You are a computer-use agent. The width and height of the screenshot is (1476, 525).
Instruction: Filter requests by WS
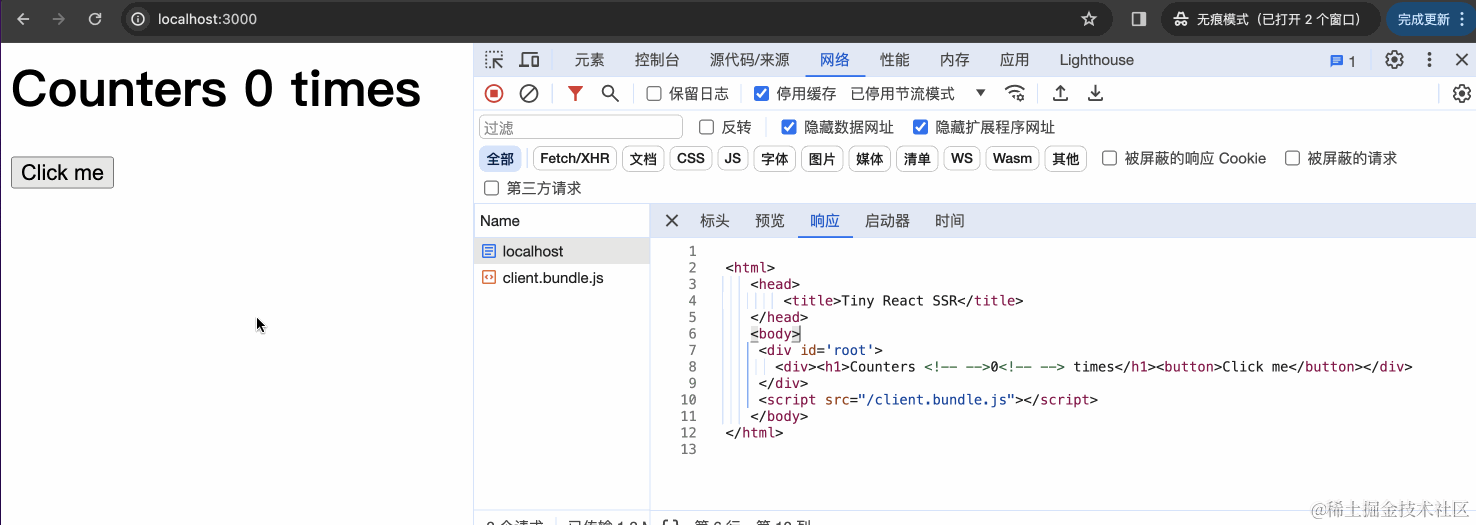[962, 159]
